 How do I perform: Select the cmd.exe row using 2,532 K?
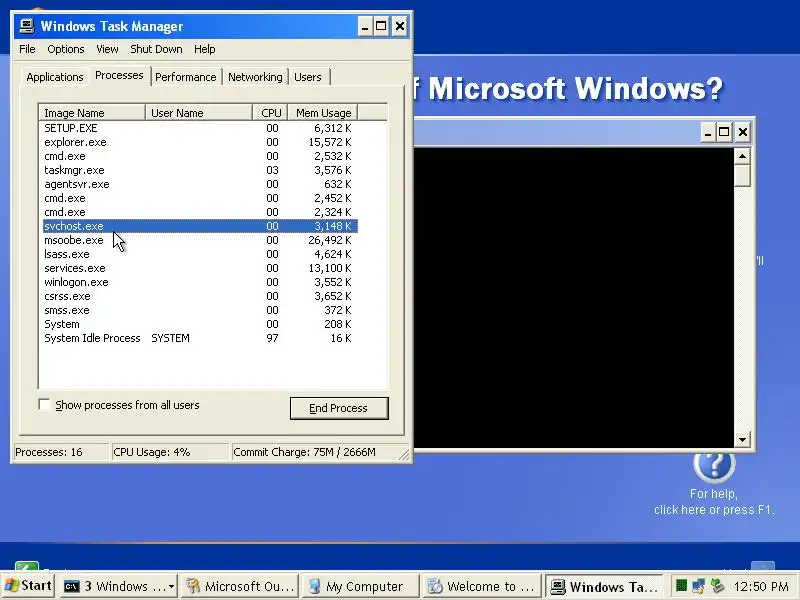(200, 156)
